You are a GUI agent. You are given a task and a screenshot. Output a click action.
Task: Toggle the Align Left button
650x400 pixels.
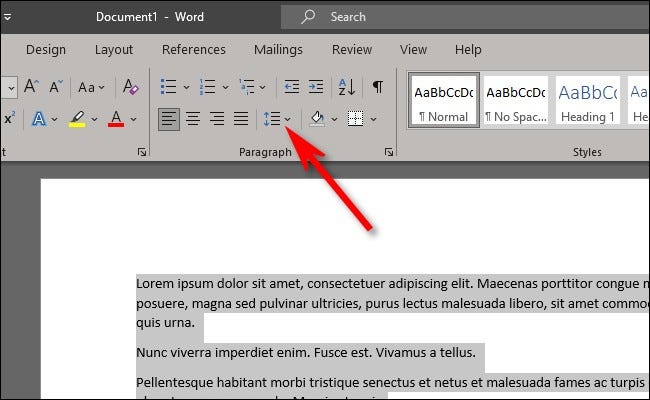(x=169, y=119)
